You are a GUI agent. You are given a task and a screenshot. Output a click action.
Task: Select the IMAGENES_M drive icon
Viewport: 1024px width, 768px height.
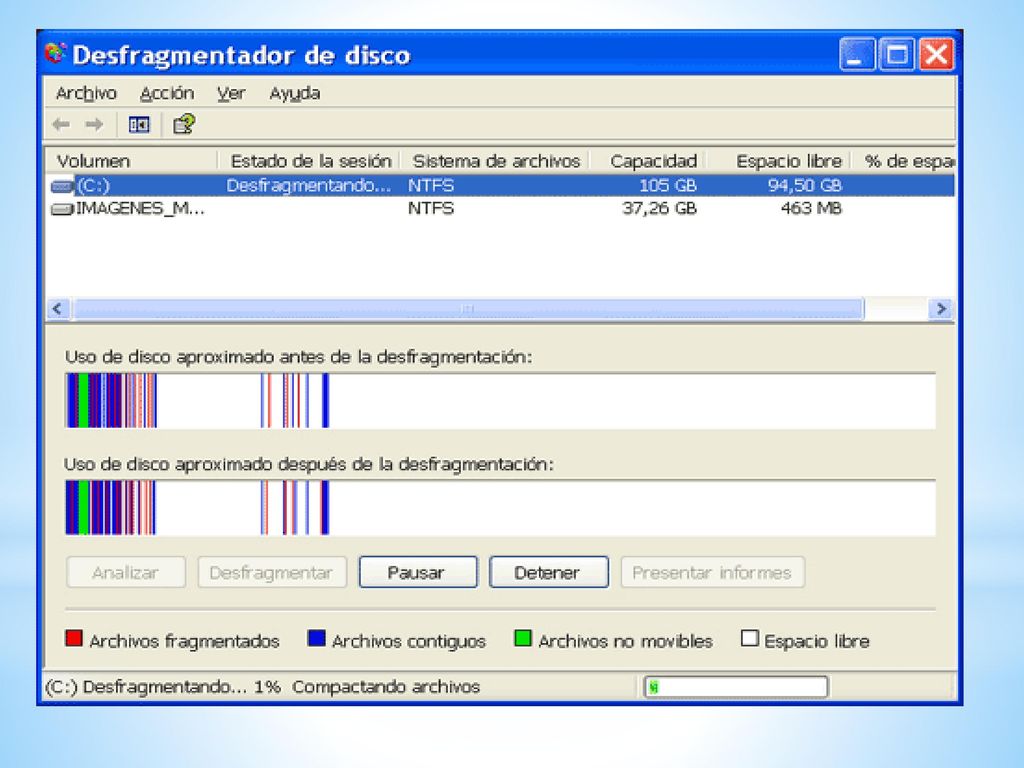click(x=61, y=210)
